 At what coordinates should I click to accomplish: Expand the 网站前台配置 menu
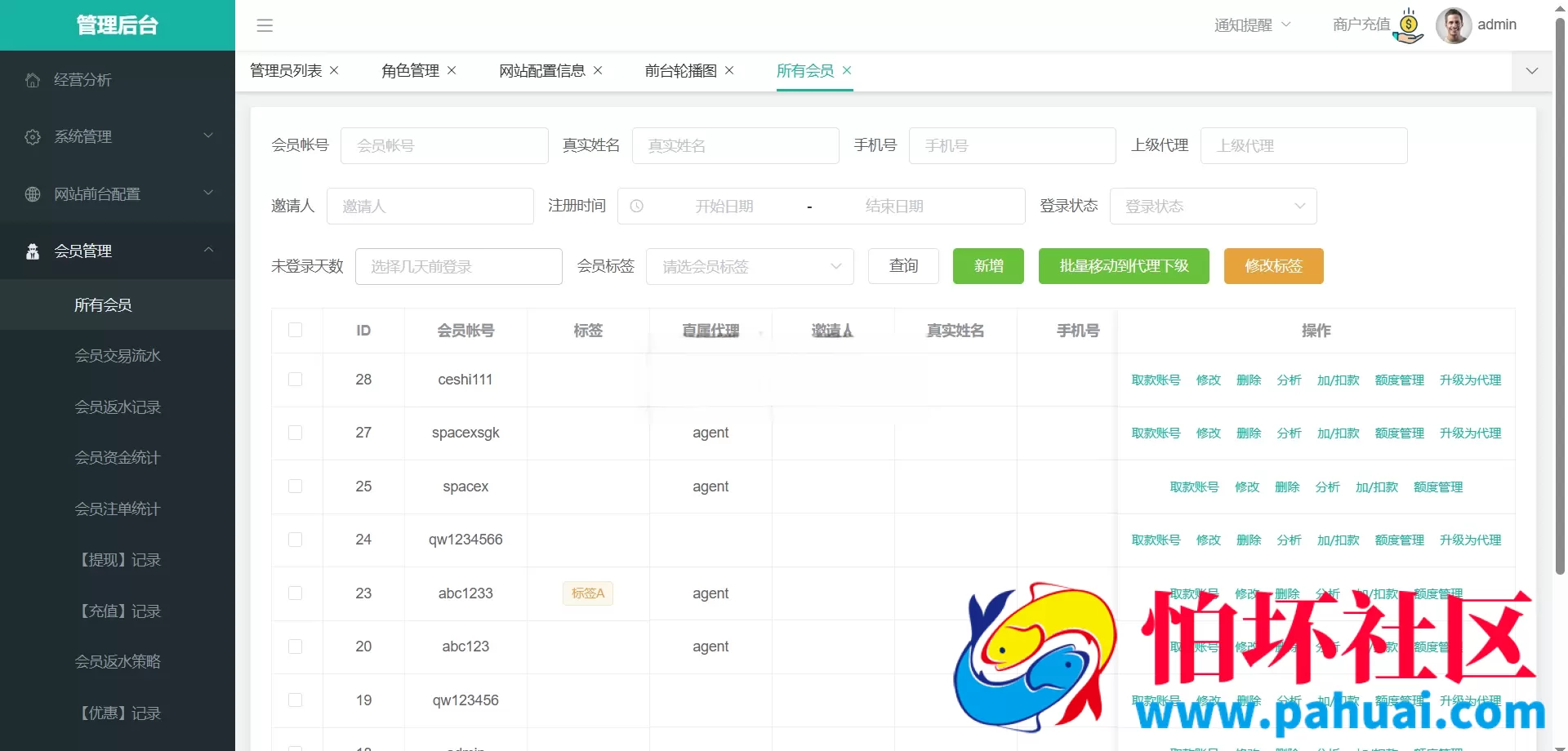pyautogui.click(x=208, y=193)
